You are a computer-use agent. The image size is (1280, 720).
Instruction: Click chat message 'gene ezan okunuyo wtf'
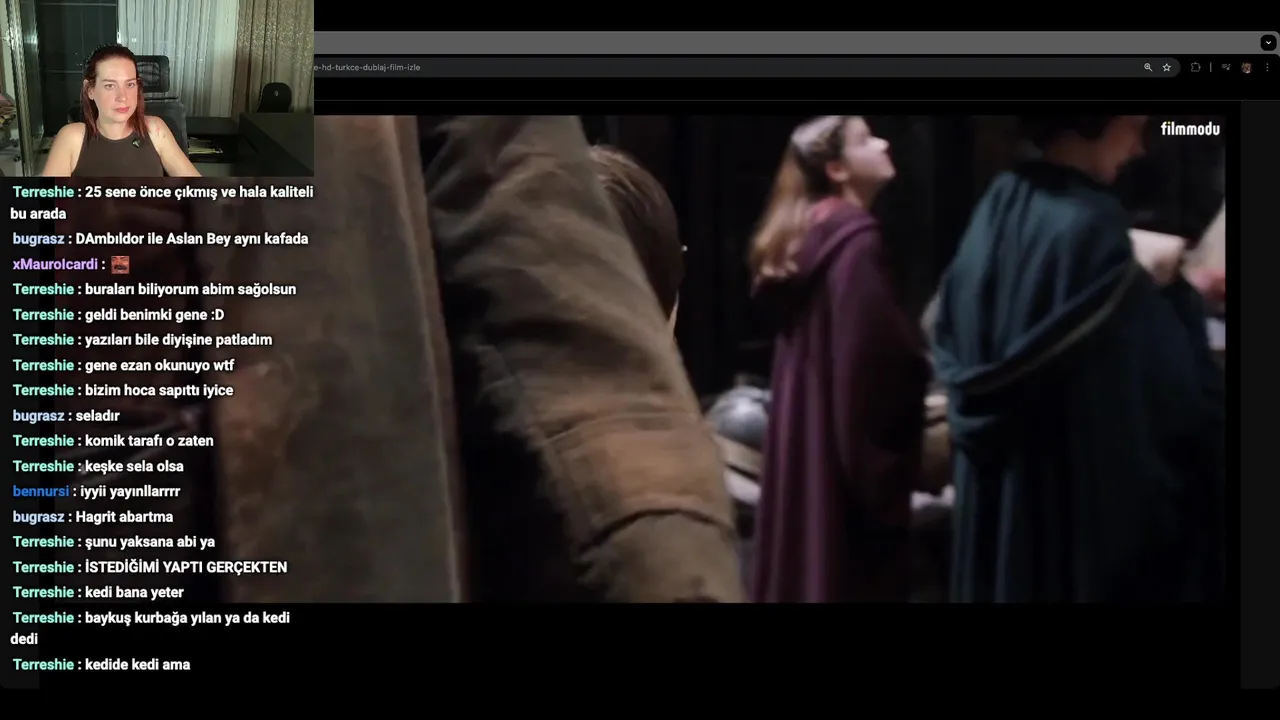pos(159,365)
